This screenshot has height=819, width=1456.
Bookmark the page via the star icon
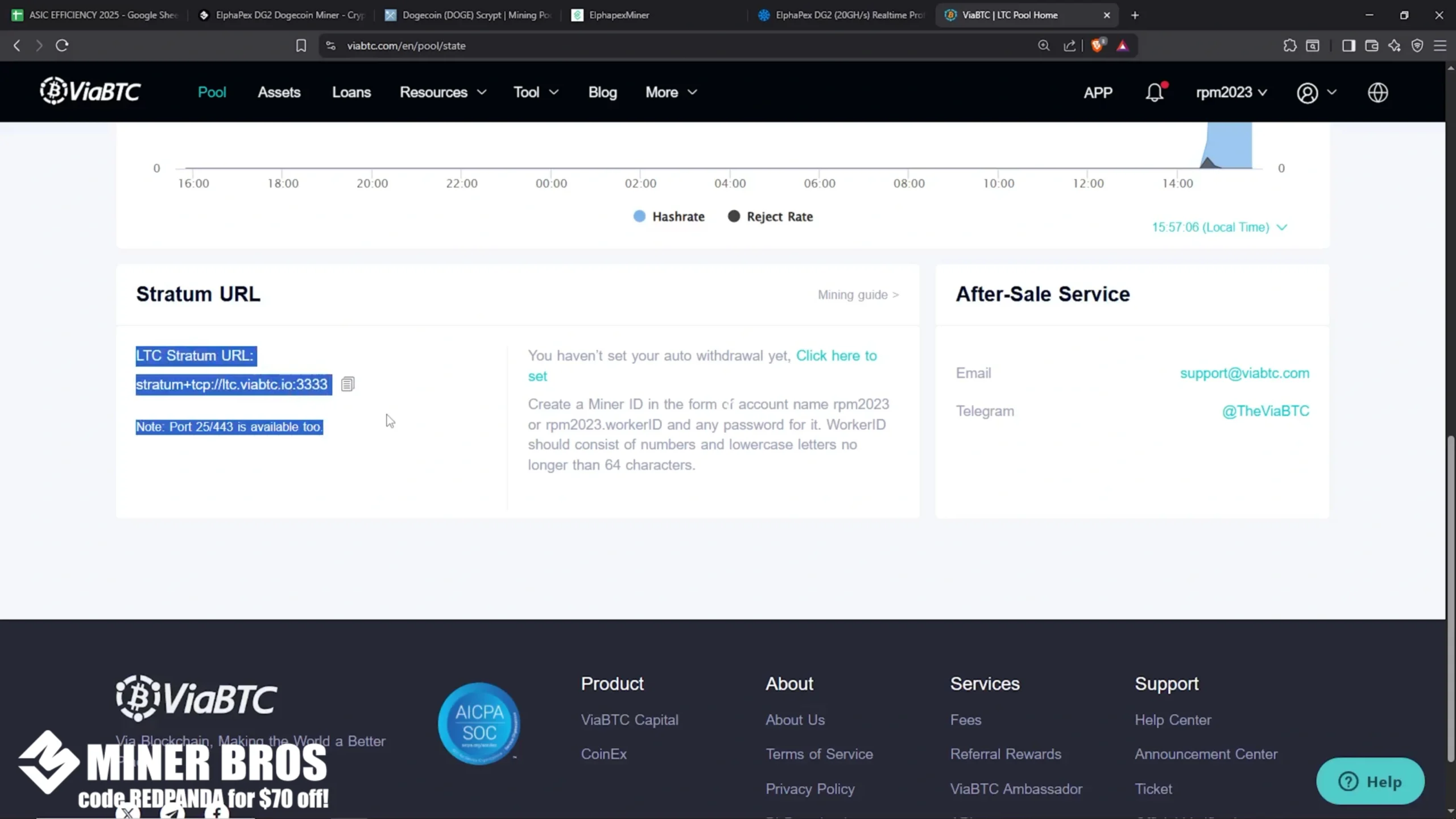[301, 45]
